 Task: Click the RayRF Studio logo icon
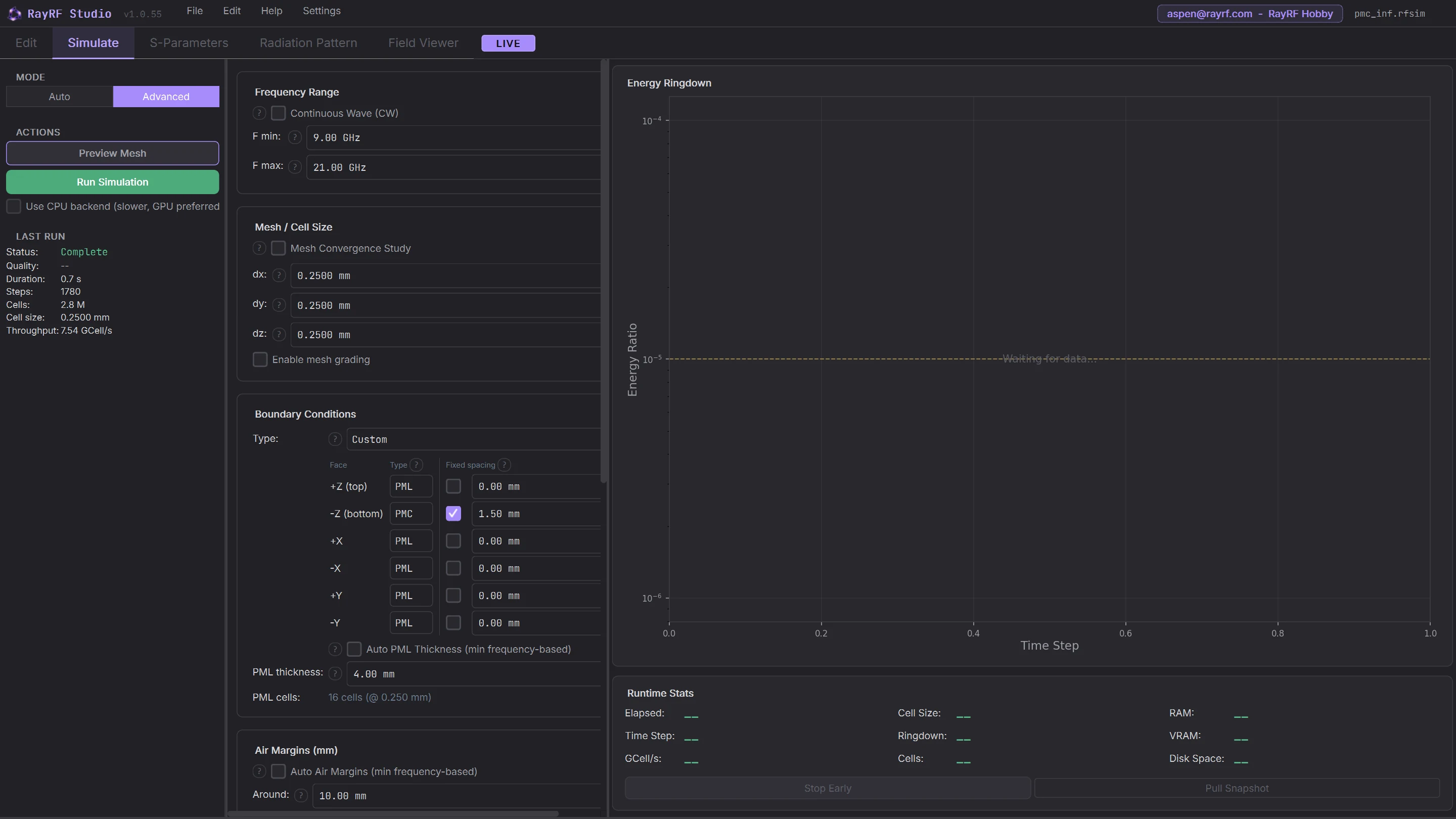14,14
